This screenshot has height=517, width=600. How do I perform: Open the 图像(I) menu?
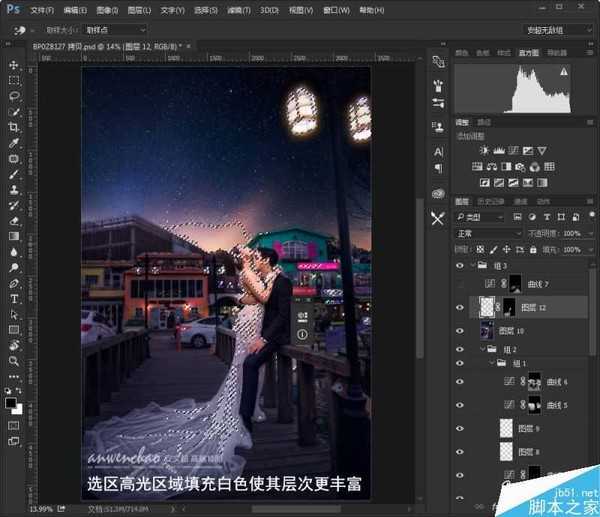[x=107, y=10]
